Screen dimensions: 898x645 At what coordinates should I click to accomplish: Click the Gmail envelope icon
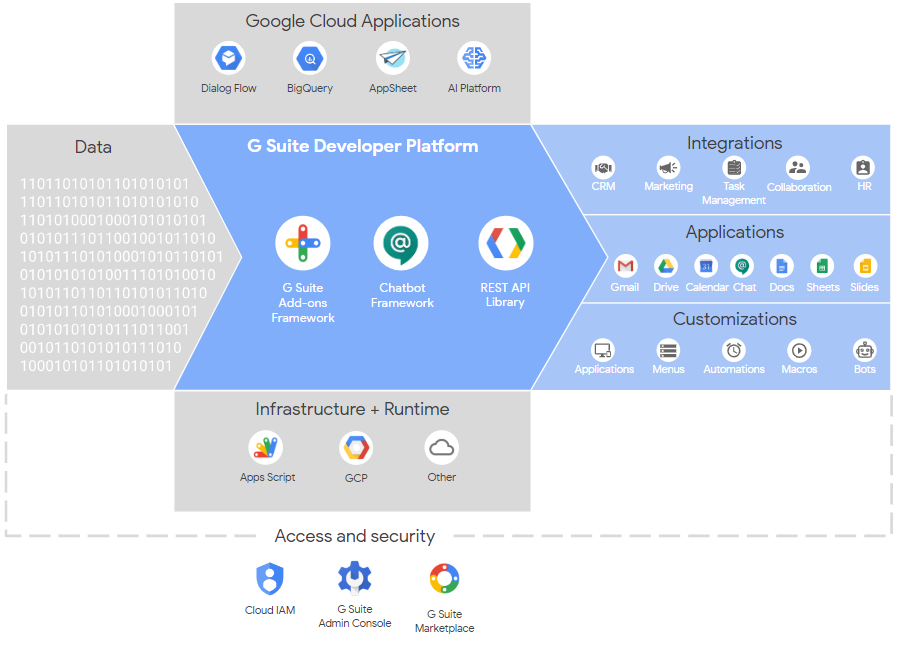[625, 266]
